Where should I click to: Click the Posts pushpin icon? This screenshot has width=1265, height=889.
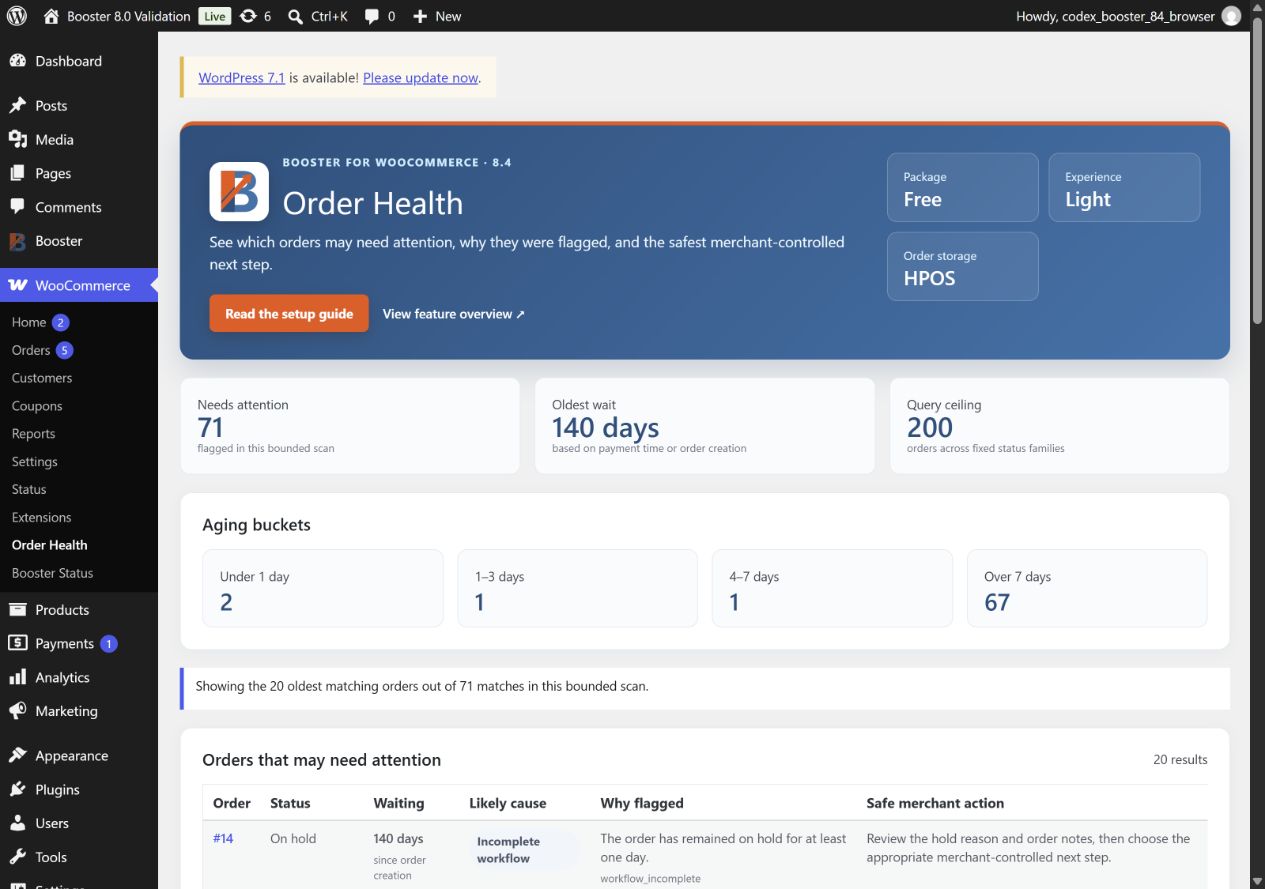17,105
